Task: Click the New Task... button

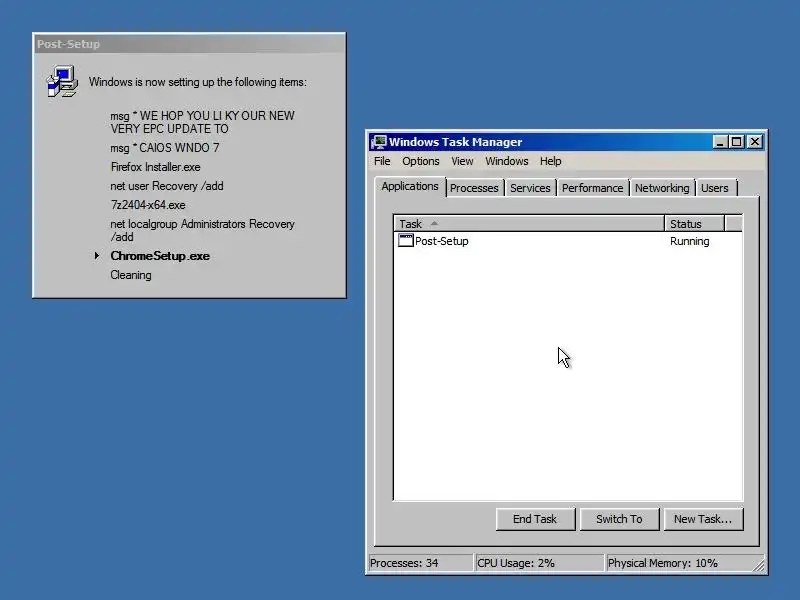Action: [x=703, y=519]
